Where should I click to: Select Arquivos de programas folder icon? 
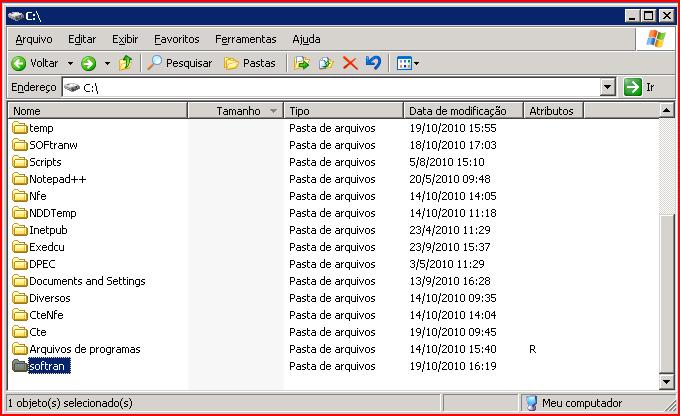point(20,349)
